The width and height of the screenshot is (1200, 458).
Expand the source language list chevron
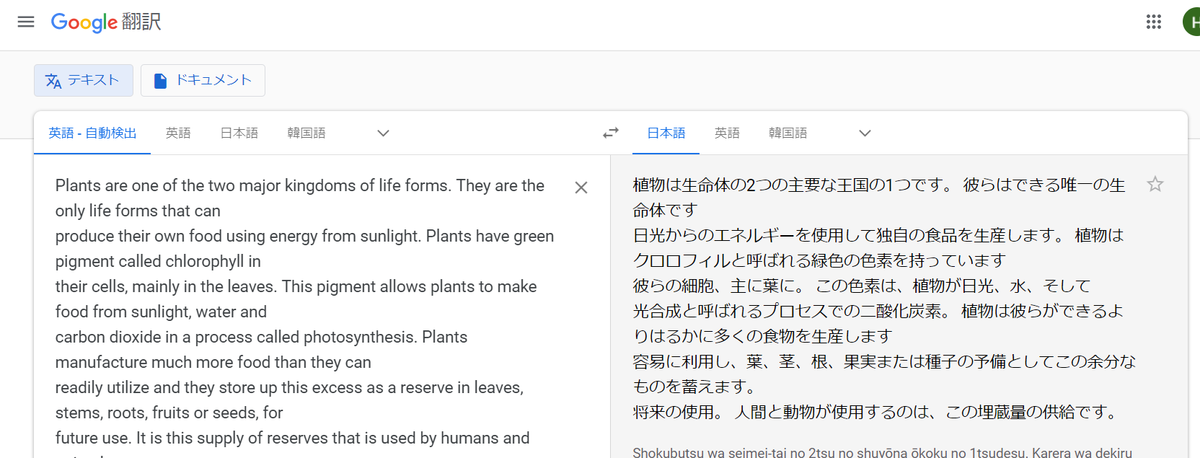tap(382, 133)
